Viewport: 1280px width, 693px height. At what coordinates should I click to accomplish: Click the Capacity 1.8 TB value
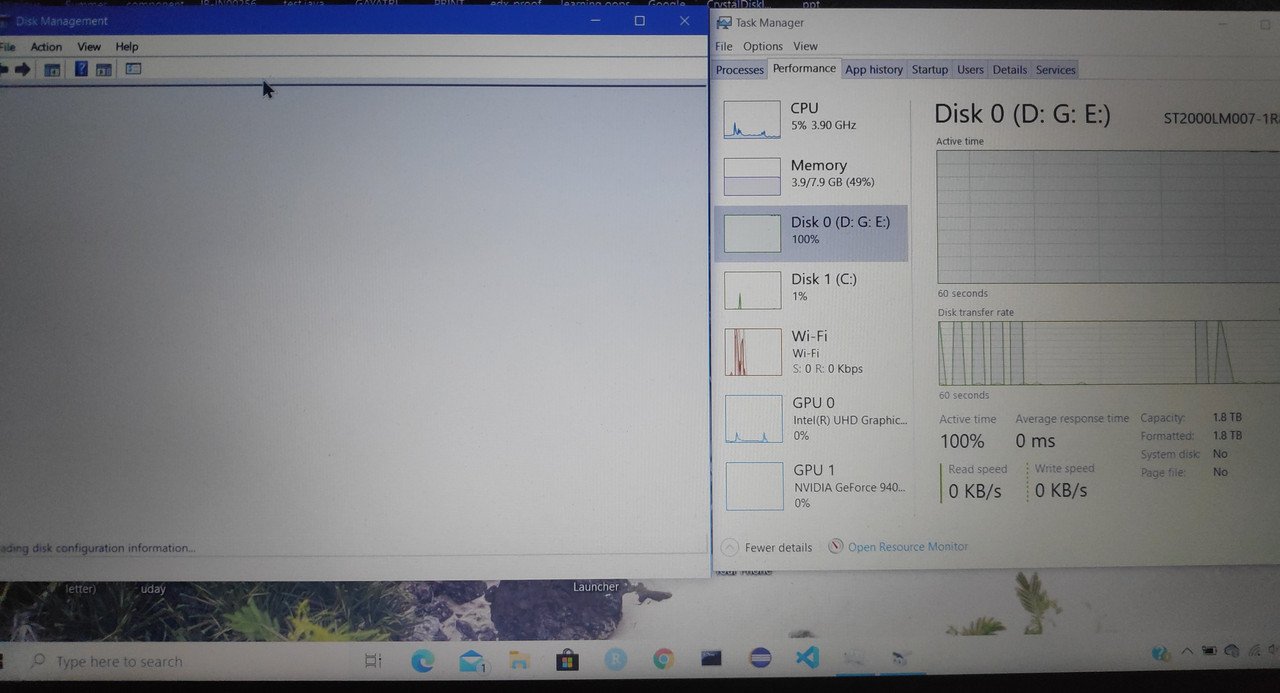[x=1227, y=418]
